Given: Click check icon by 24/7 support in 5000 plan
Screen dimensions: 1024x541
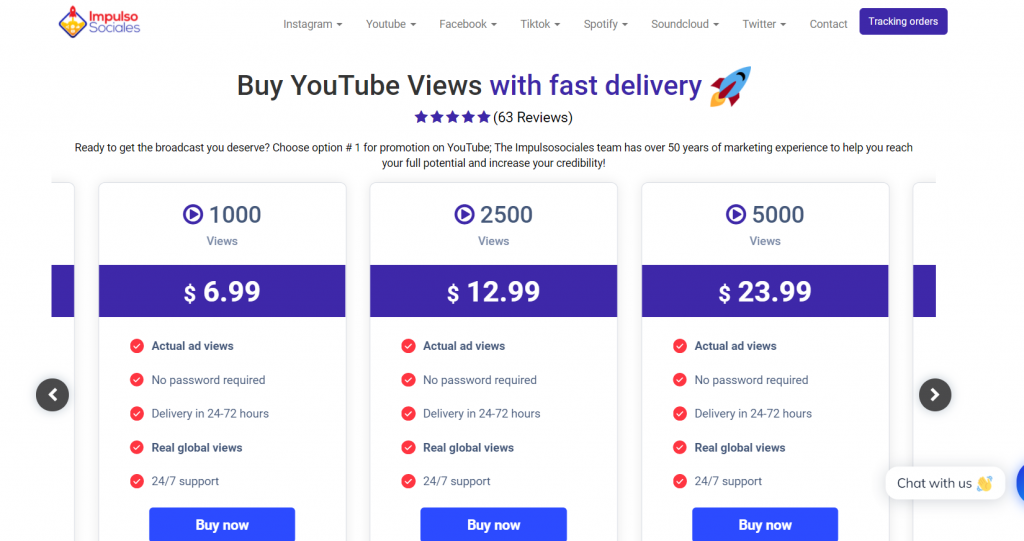Looking at the screenshot, I should click(x=680, y=481).
